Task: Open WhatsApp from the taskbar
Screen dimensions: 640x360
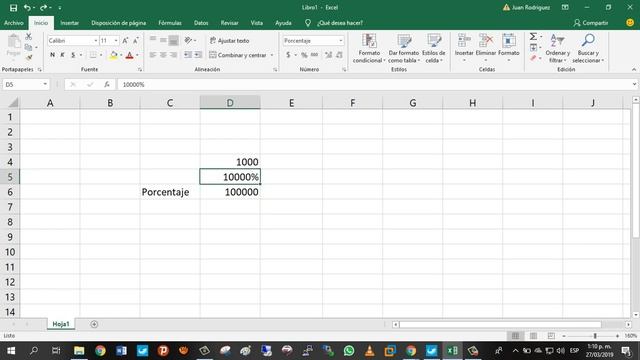Action: coord(349,351)
